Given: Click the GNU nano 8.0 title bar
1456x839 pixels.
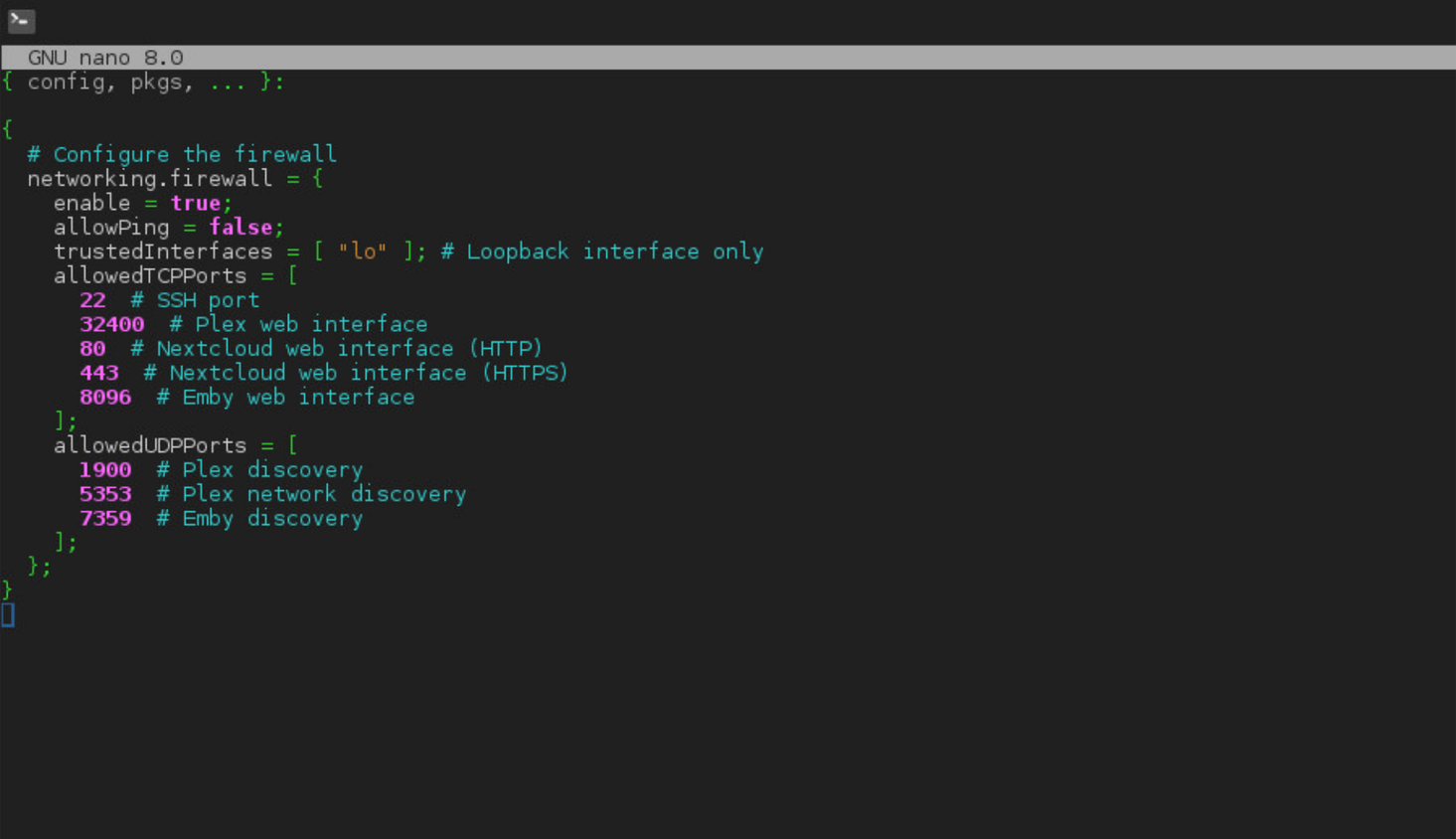Looking at the screenshot, I should [x=728, y=58].
